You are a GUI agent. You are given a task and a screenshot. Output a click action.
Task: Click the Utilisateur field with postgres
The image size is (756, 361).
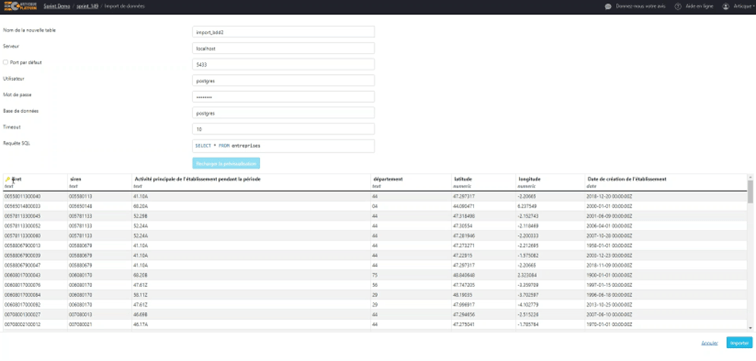(x=284, y=80)
